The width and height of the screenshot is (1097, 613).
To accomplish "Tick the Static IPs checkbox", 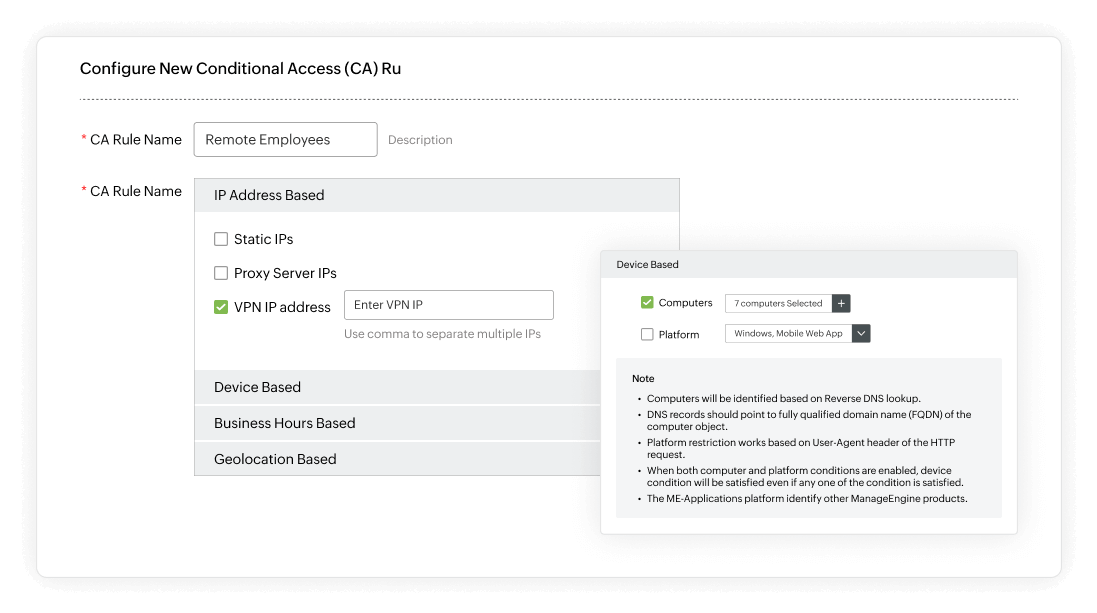I will [221, 240].
